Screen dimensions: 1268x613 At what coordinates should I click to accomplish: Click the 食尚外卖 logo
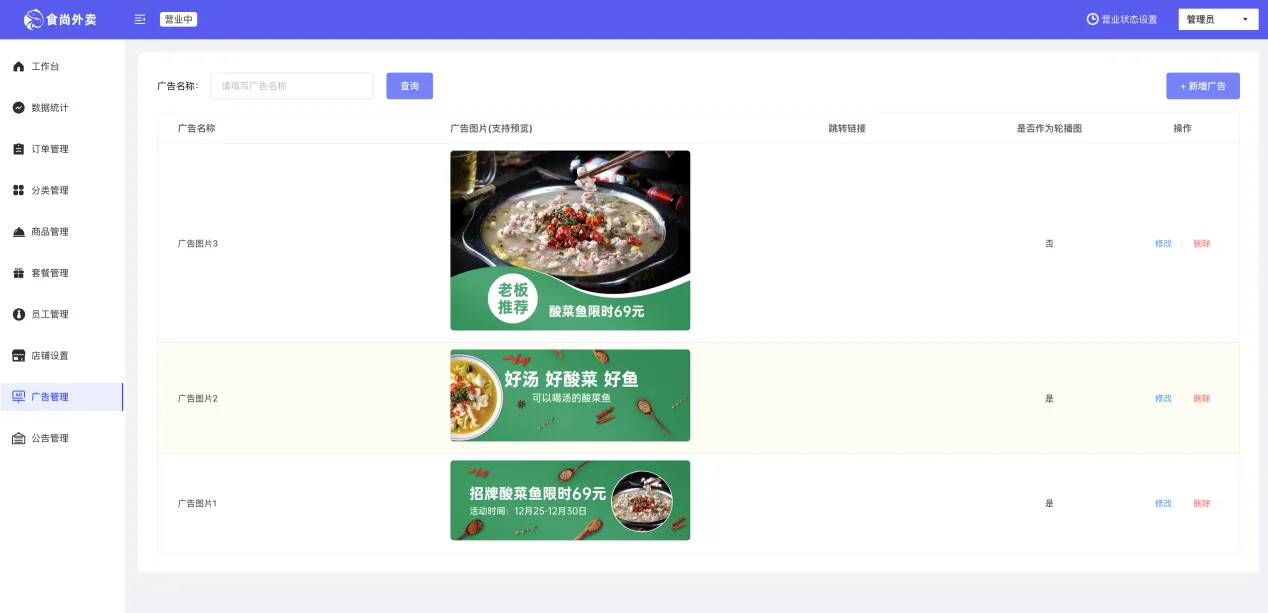point(62,19)
